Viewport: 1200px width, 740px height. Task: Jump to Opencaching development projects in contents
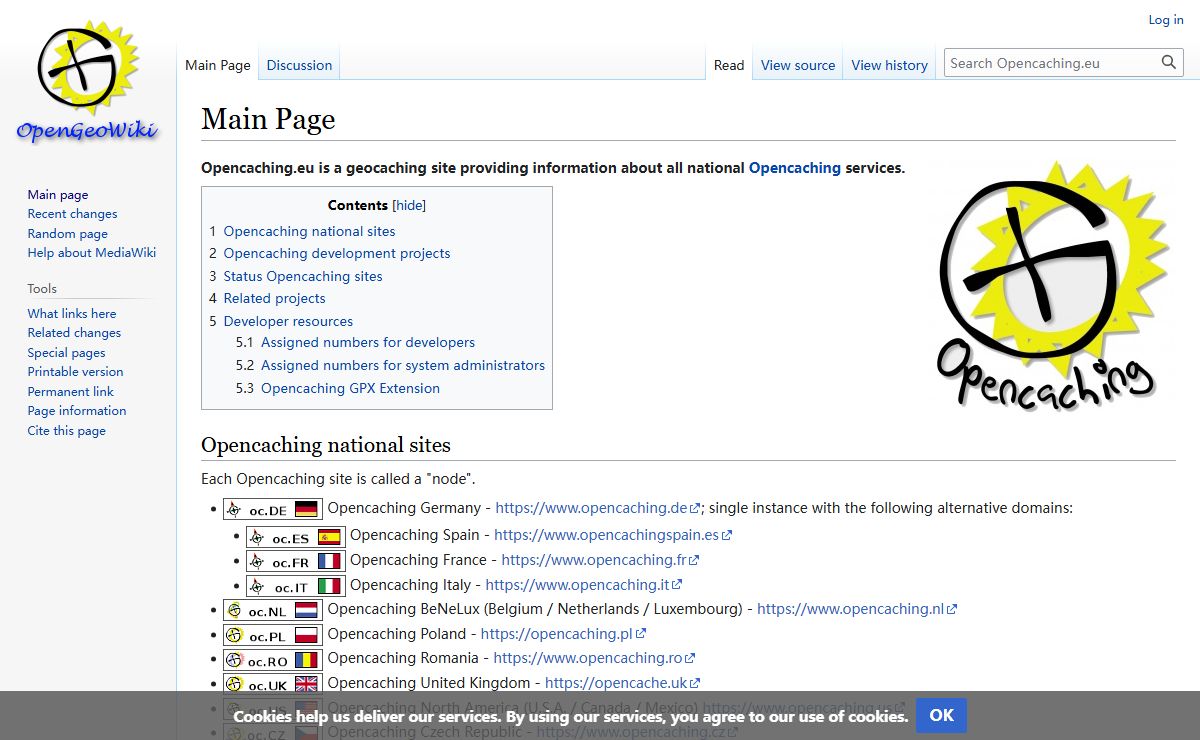coord(337,254)
